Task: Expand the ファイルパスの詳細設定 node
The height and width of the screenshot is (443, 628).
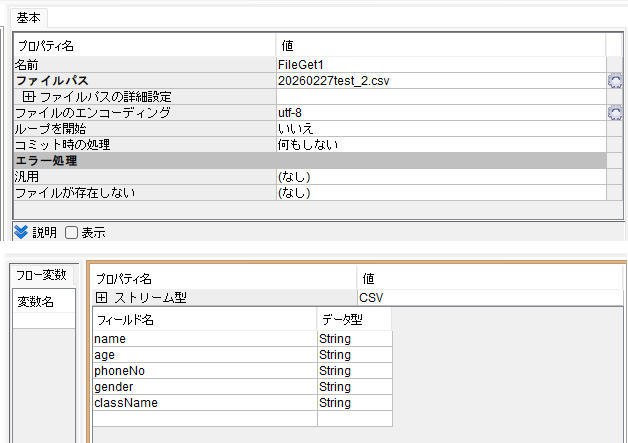Action: coord(29,97)
